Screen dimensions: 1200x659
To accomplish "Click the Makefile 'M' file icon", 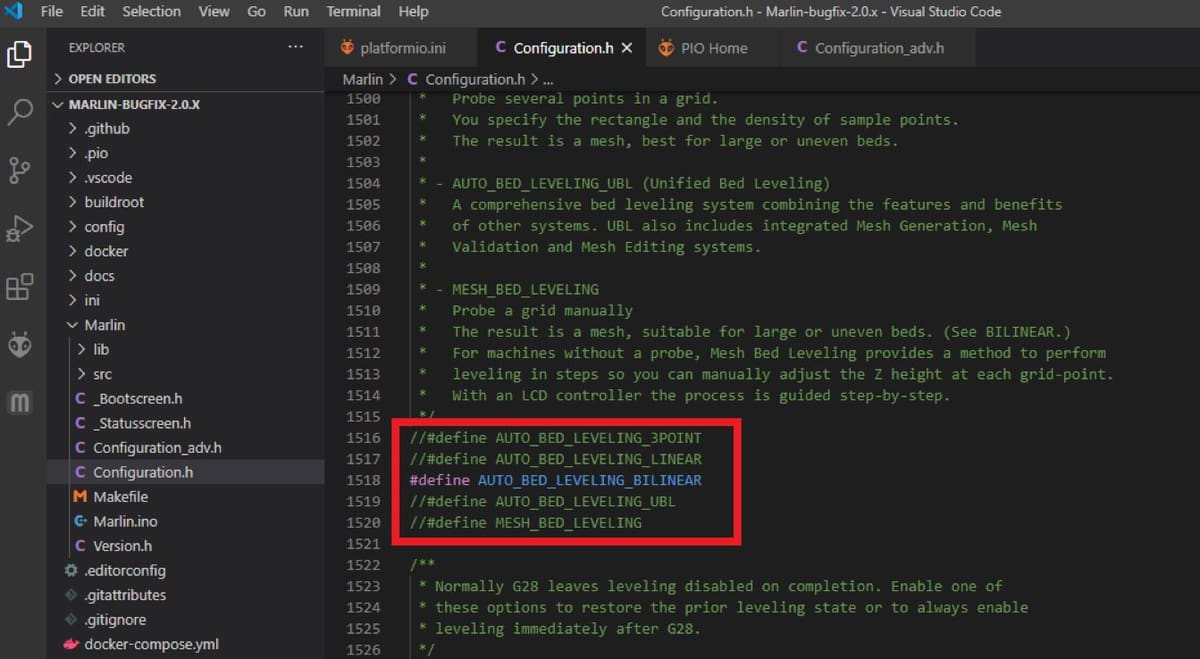I will 80,497.
